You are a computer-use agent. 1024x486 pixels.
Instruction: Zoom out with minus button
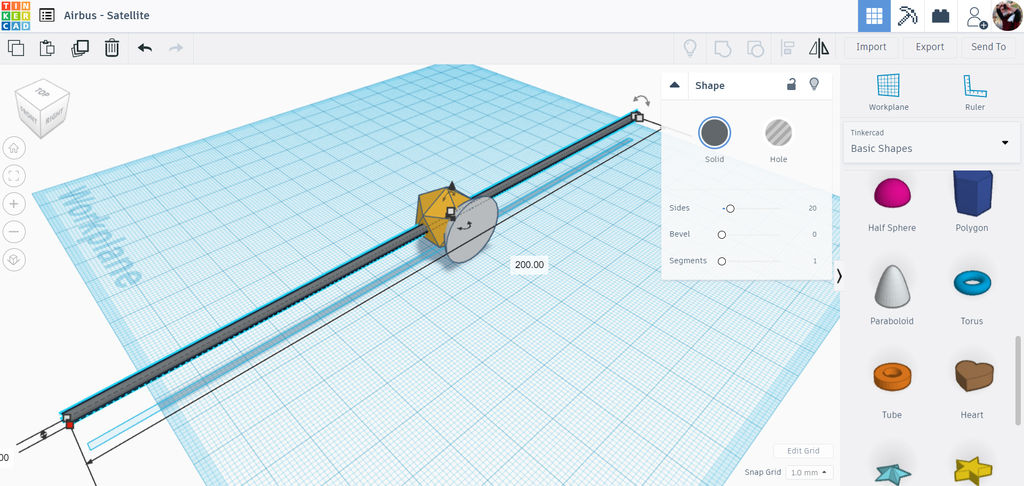click(x=14, y=232)
